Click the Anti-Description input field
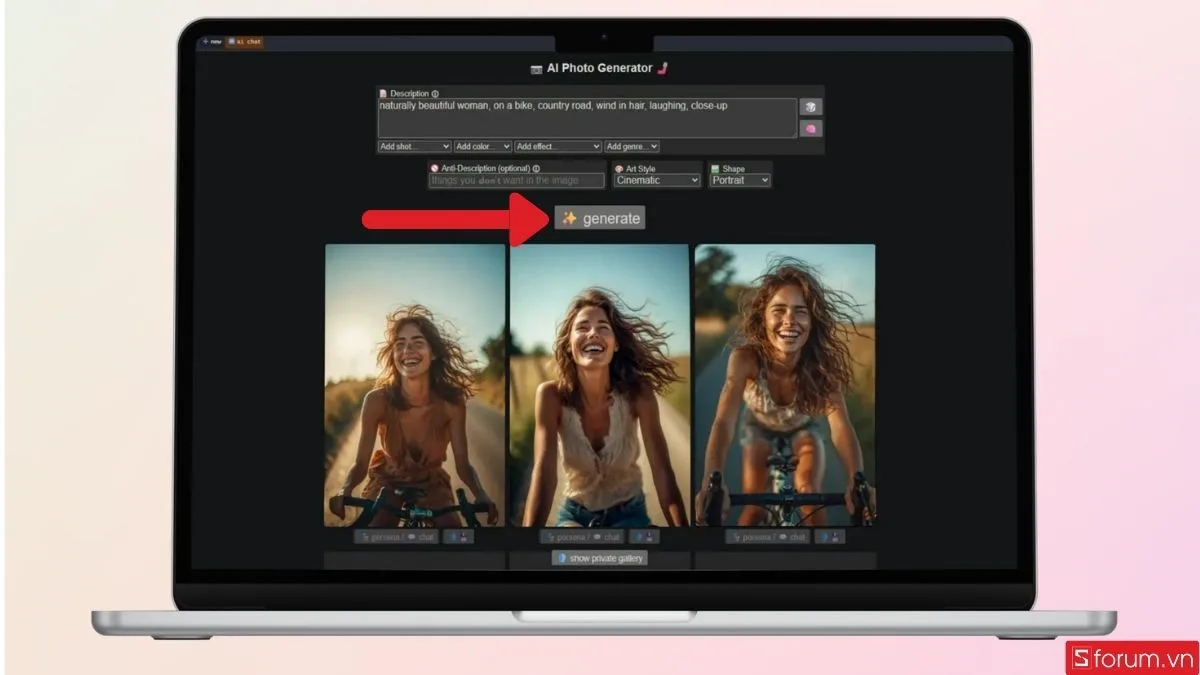1200x675 pixels. click(x=517, y=181)
